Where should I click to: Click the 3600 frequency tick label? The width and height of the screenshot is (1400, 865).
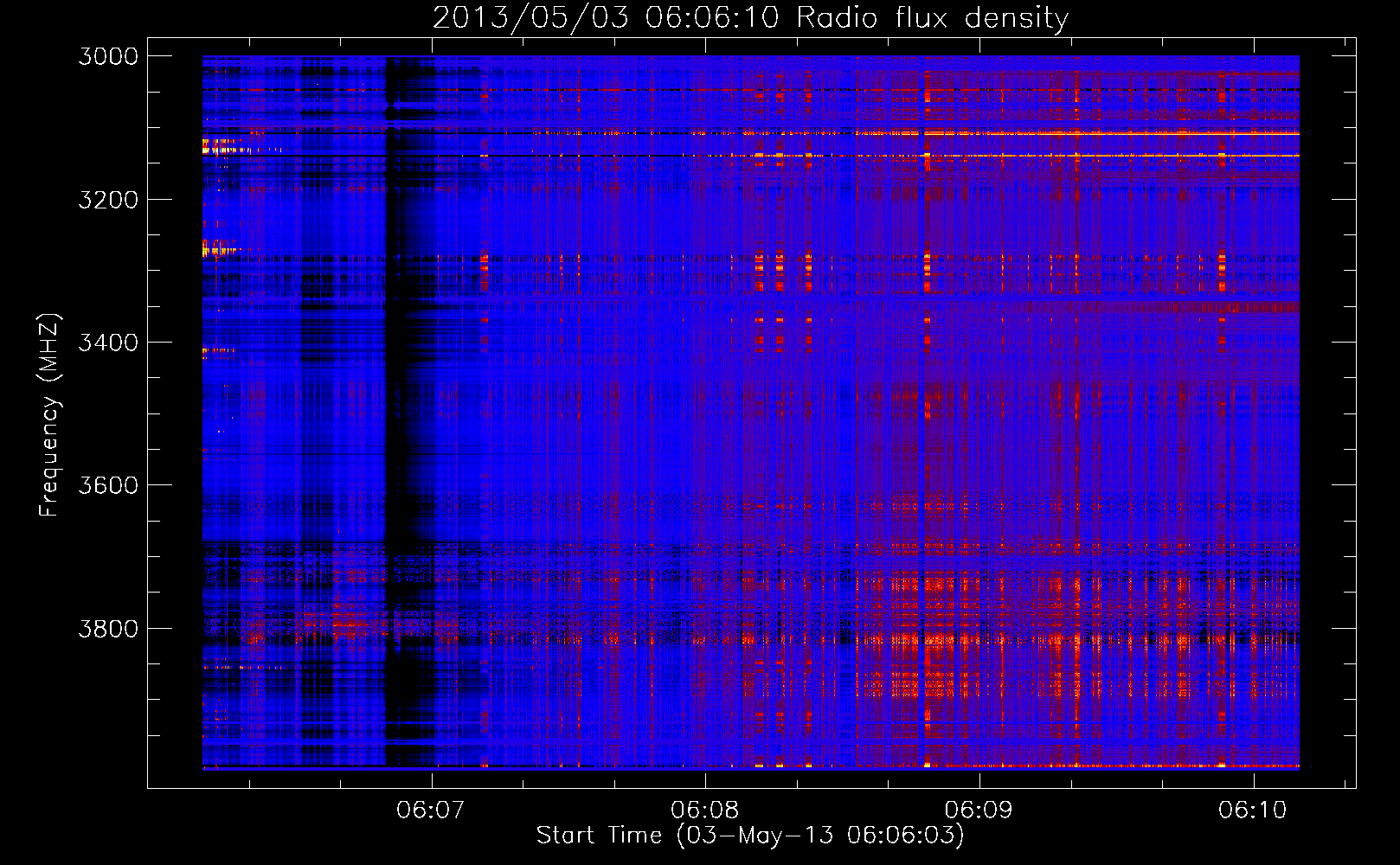point(108,485)
